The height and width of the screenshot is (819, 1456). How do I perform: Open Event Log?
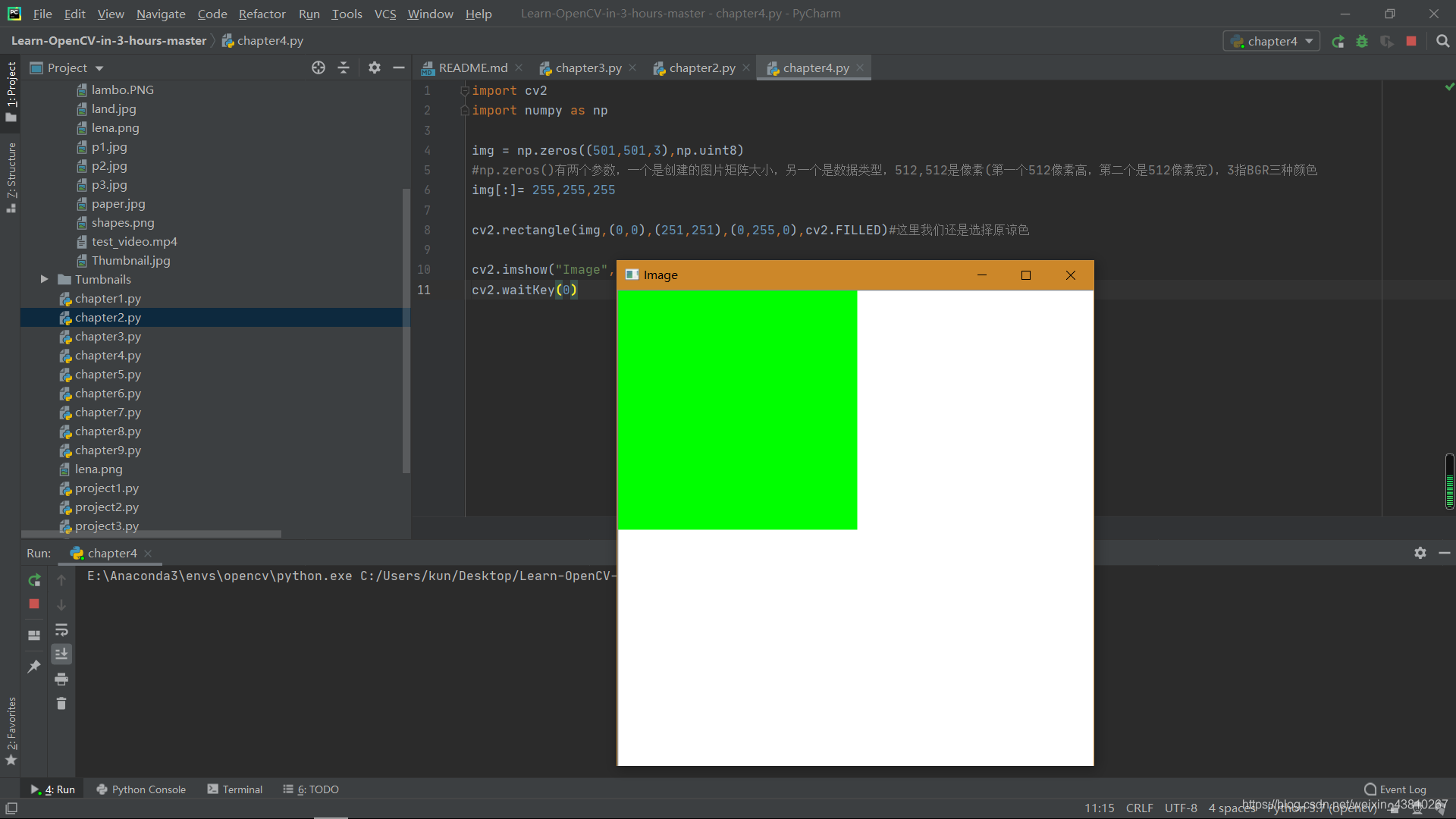pyautogui.click(x=1395, y=789)
